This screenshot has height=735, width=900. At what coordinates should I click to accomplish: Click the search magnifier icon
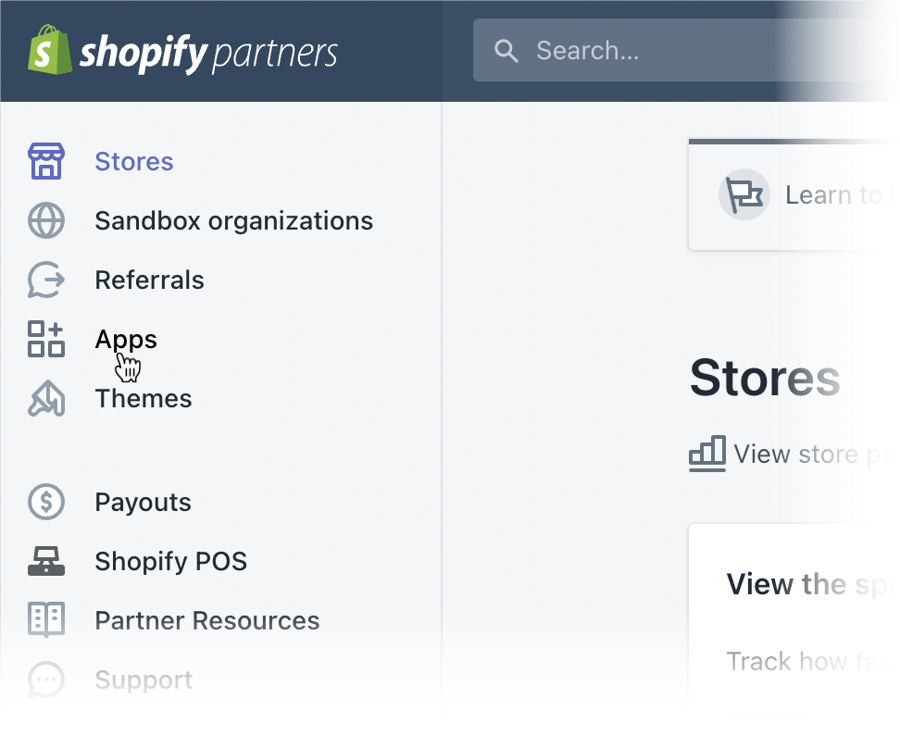pyautogui.click(x=507, y=51)
